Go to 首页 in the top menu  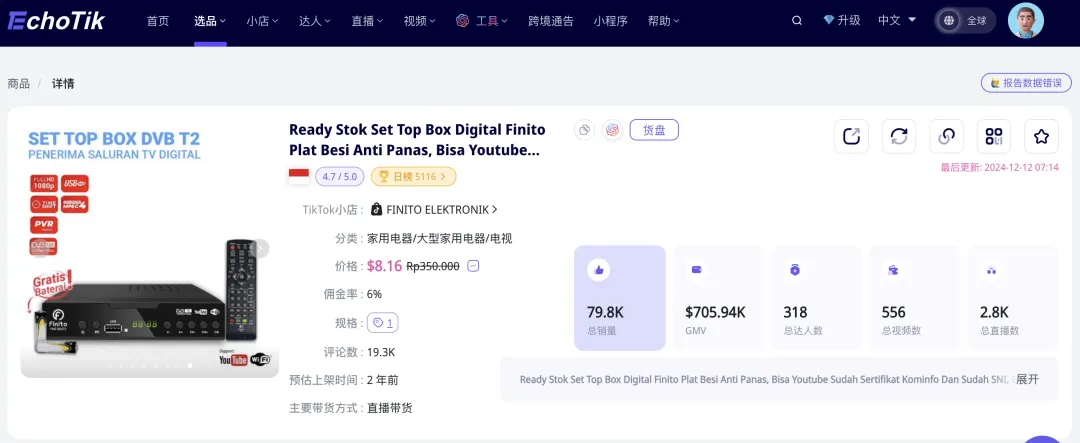(158, 20)
